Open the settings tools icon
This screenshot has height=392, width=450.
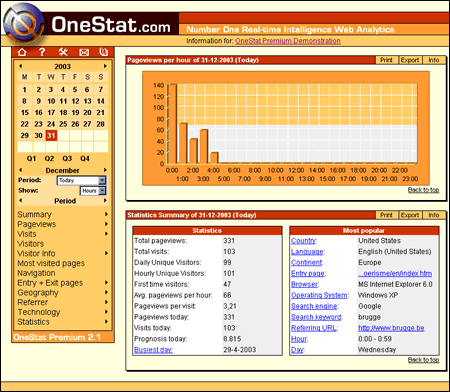[x=63, y=52]
